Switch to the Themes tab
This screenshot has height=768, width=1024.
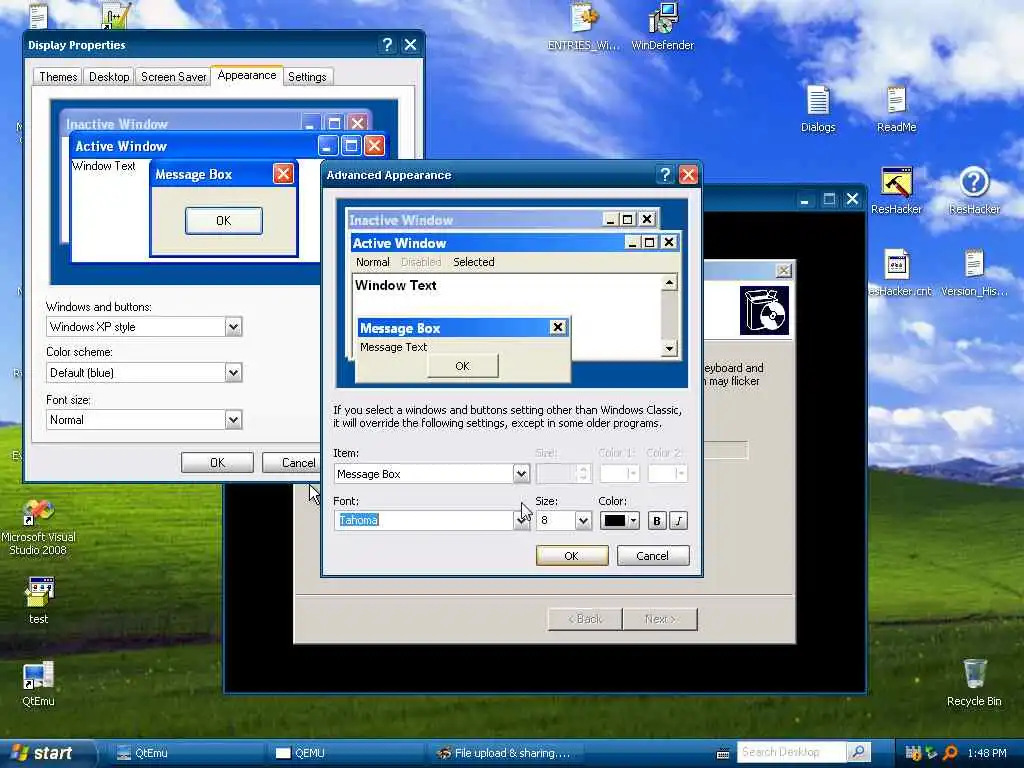click(x=58, y=77)
